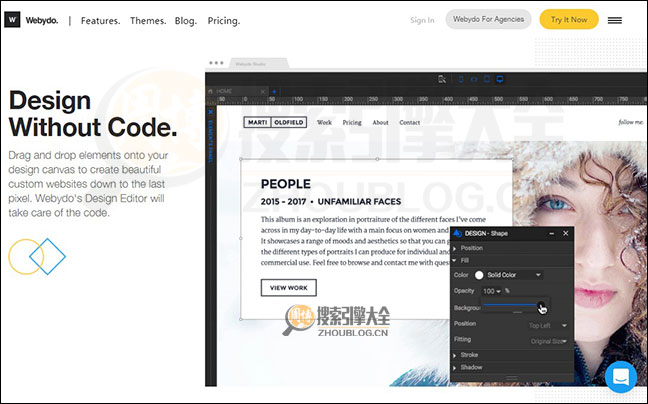
Task: Click the opacity slider handle
Action: point(540,306)
